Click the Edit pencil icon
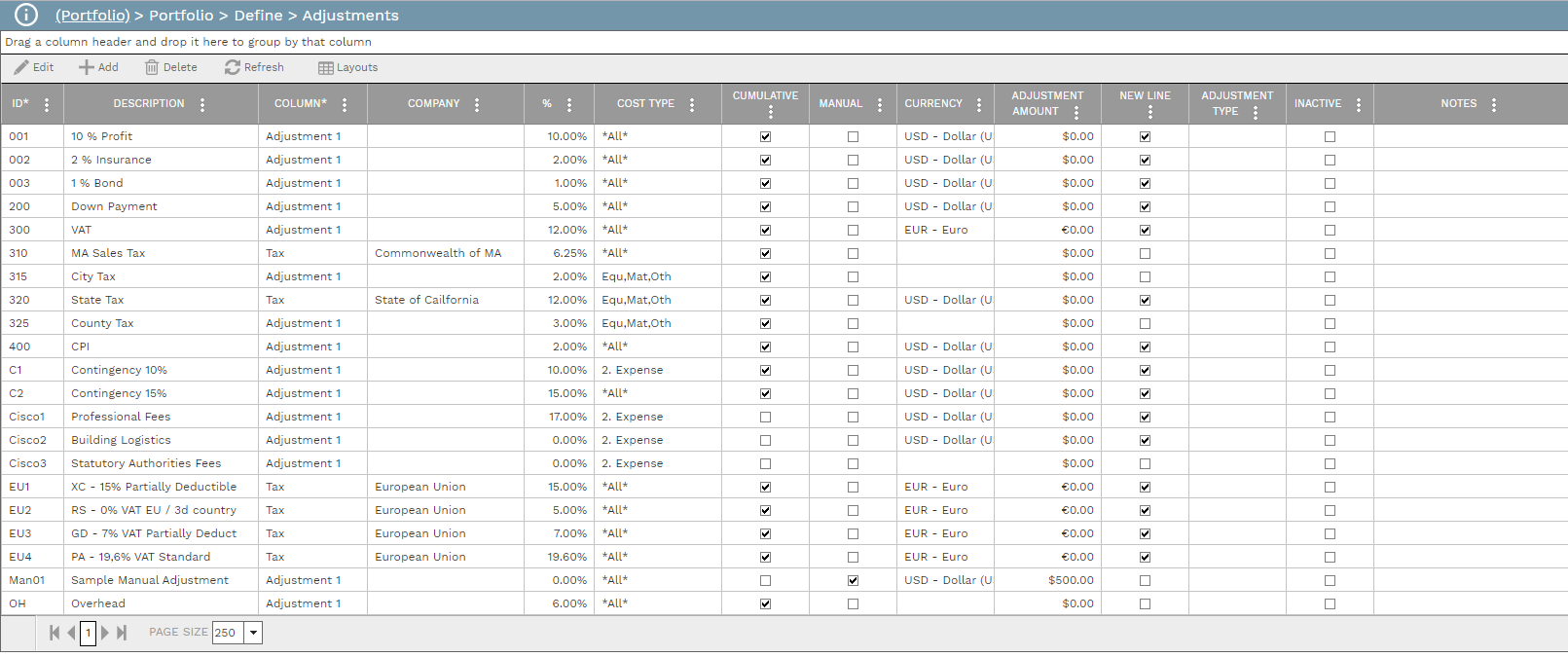Viewport: 1568px width, 657px height. click(x=21, y=67)
